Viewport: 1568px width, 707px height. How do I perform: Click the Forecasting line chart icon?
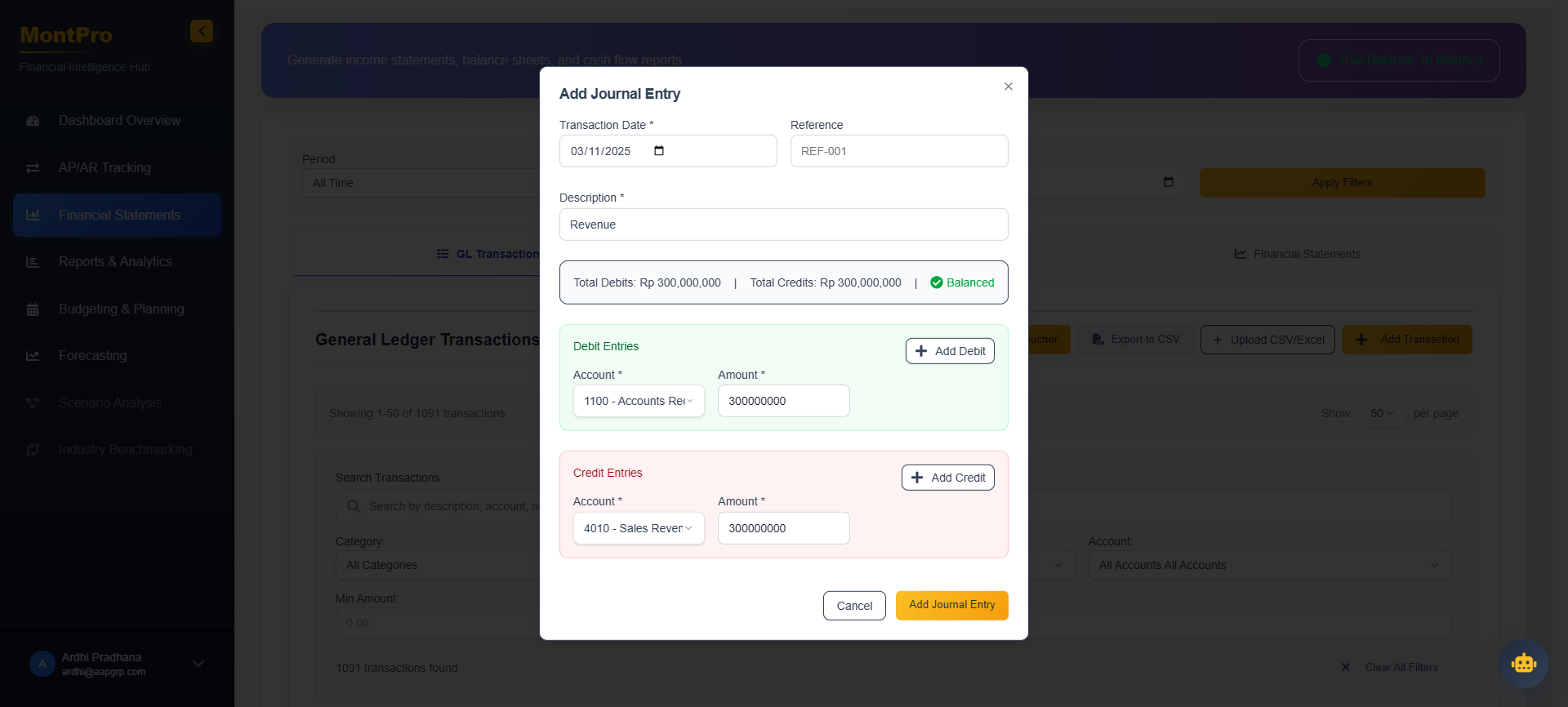tap(33, 356)
